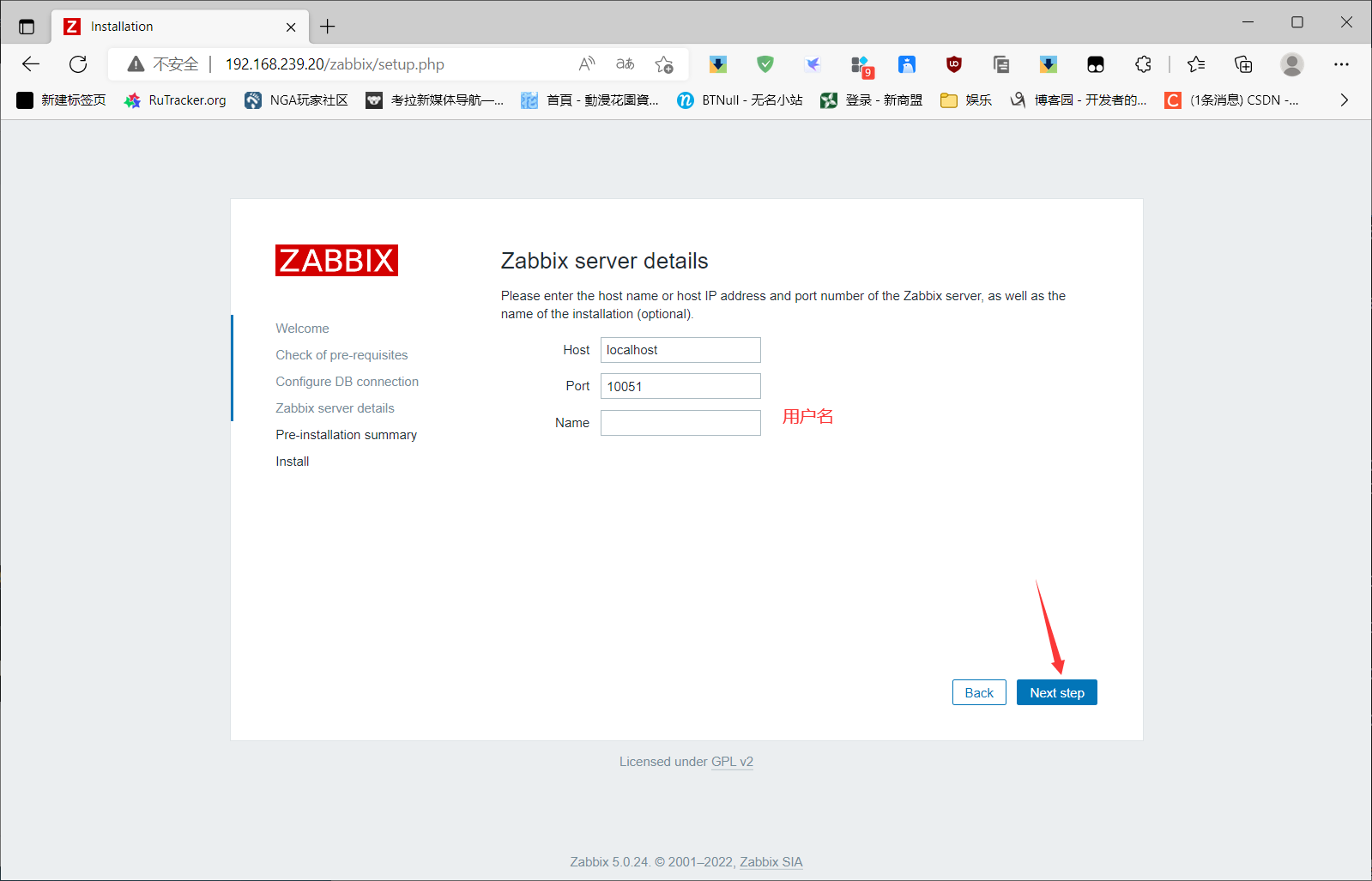Viewport: 1372px width, 881px height.
Task: Open the extension with red 9 badge
Action: [861, 65]
